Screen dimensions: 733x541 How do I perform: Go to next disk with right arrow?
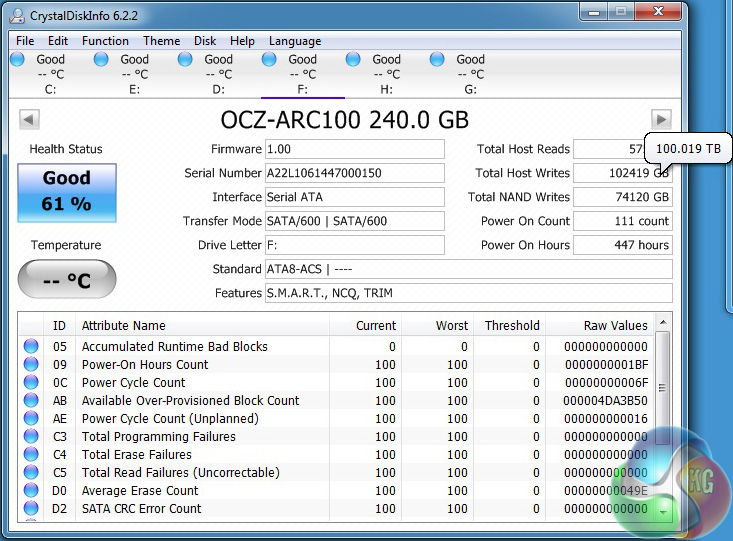click(x=660, y=119)
